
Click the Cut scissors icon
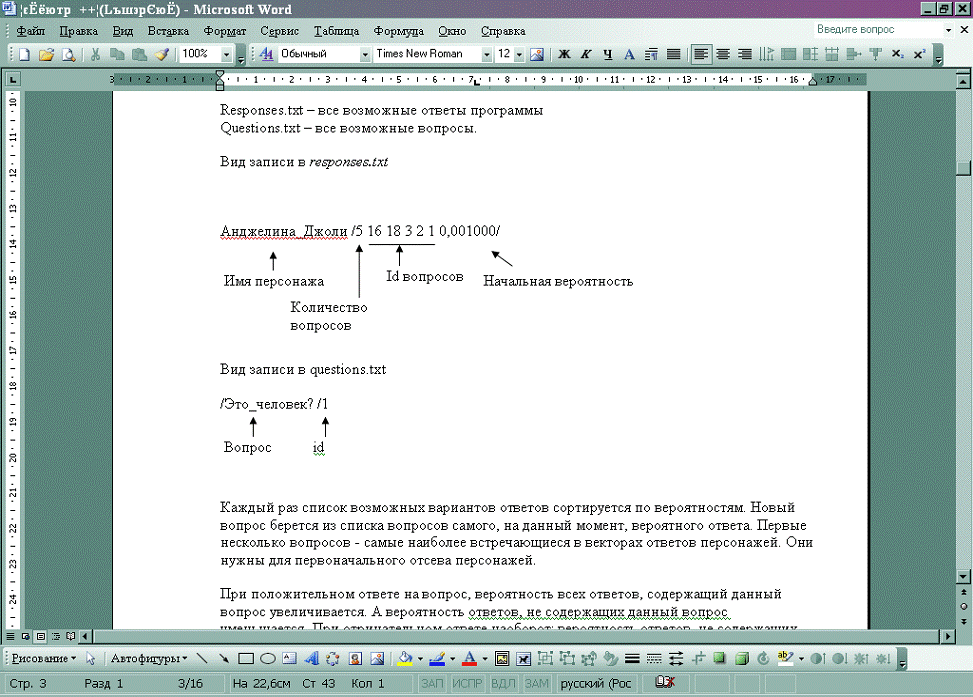click(x=95, y=54)
